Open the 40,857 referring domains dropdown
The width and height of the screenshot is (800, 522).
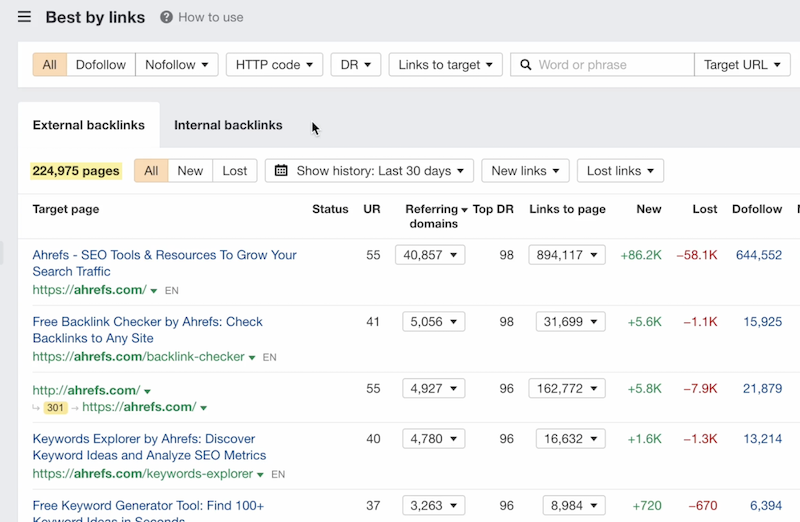430,255
